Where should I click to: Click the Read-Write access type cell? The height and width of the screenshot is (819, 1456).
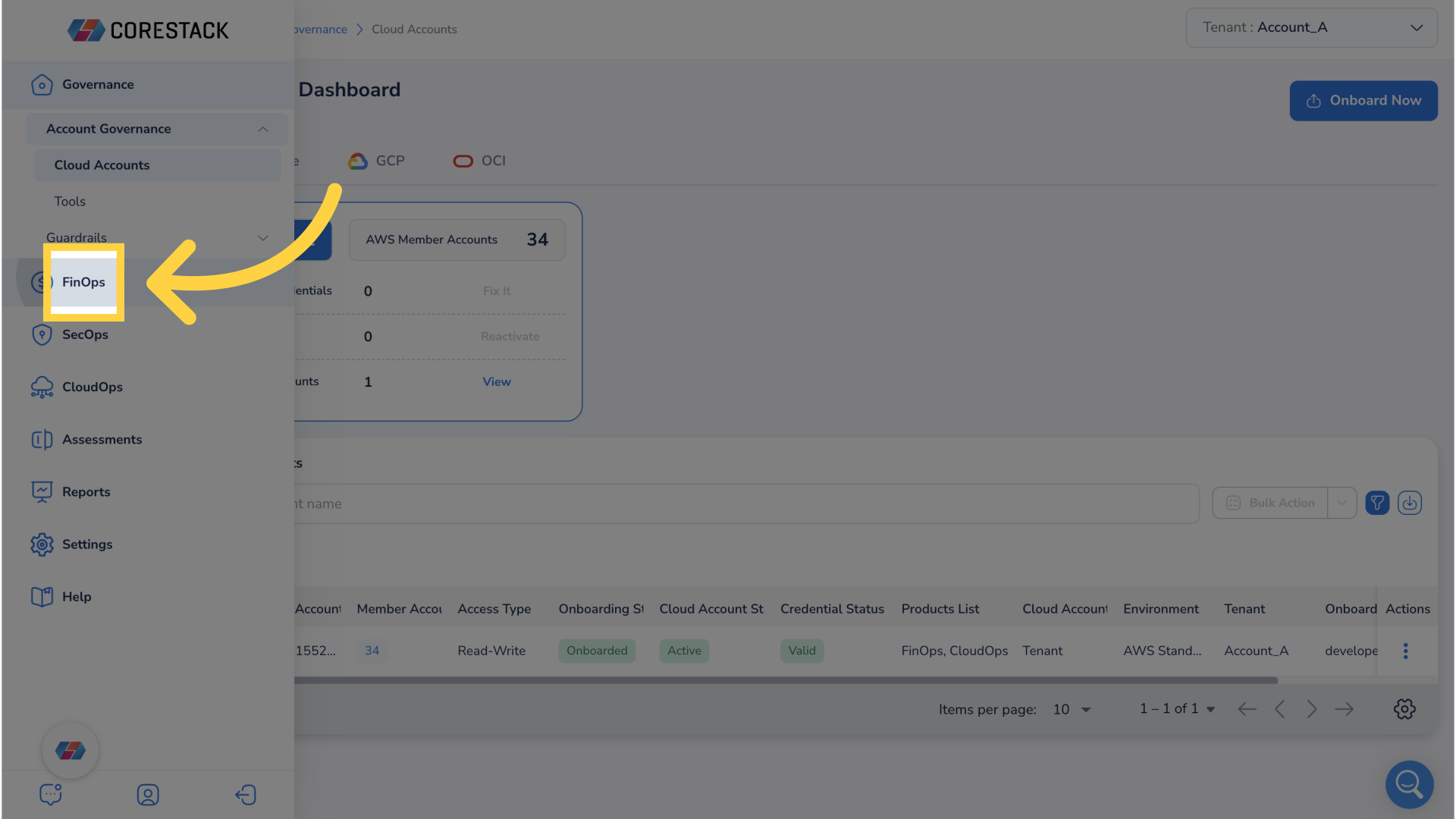click(x=491, y=651)
